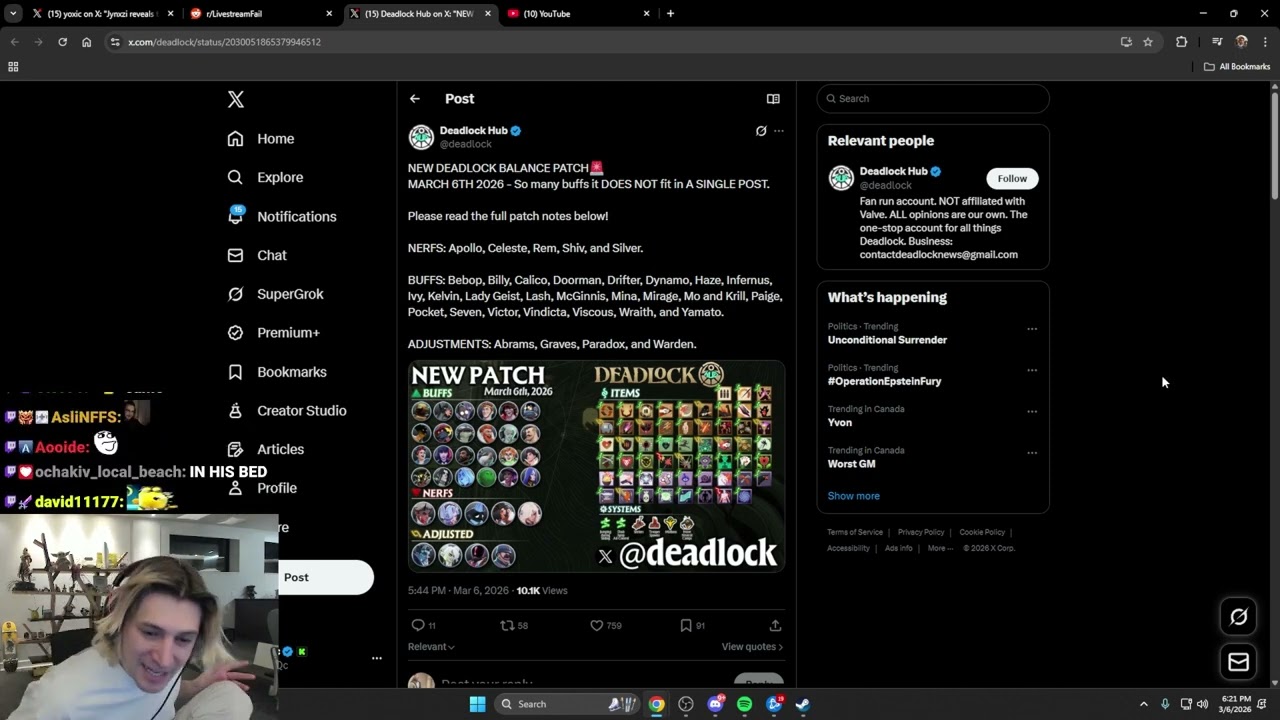
Task: Open Creator Studio in X sidebar
Action: (287, 411)
